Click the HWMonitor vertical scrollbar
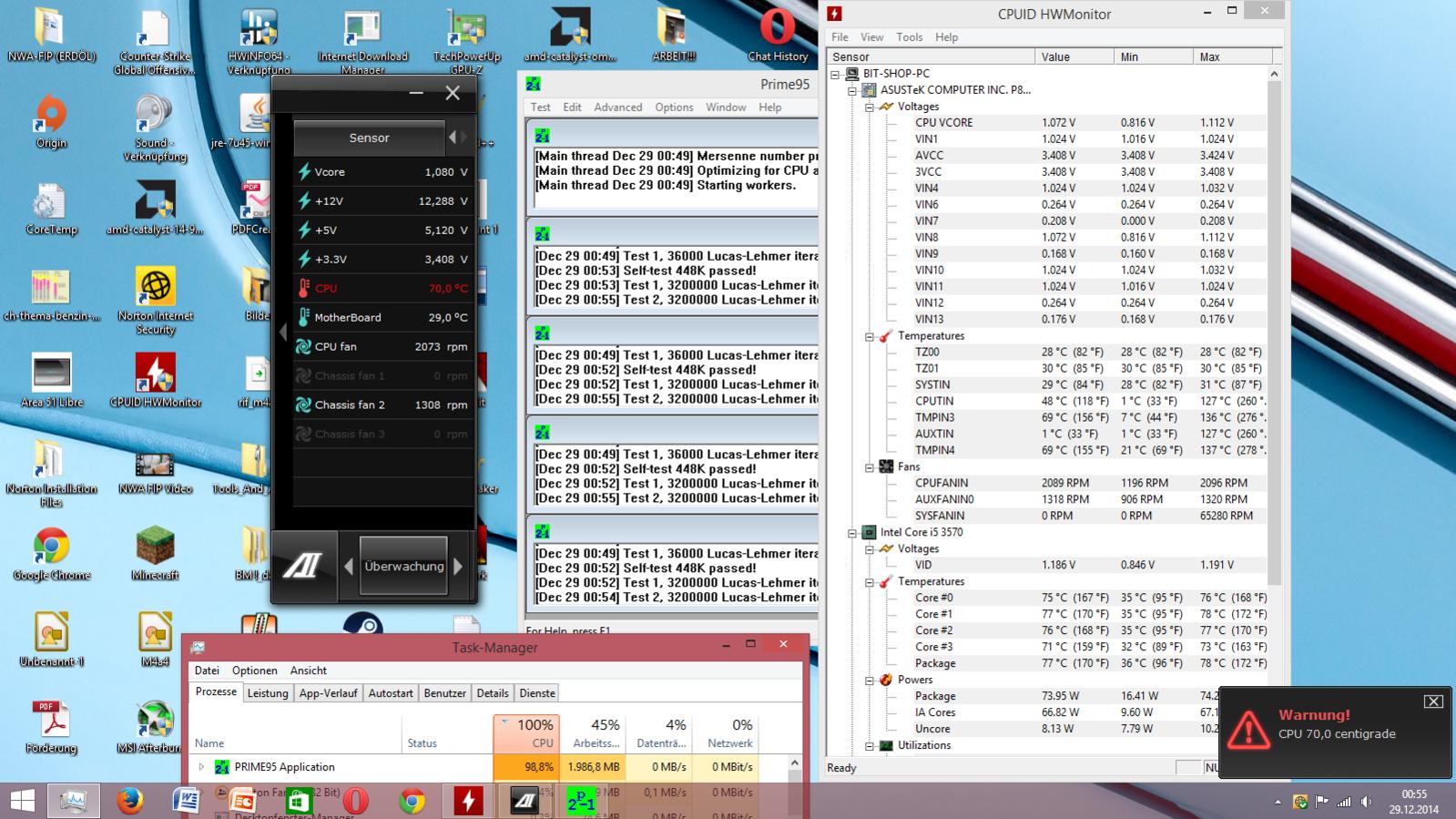 click(x=1274, y=333)
